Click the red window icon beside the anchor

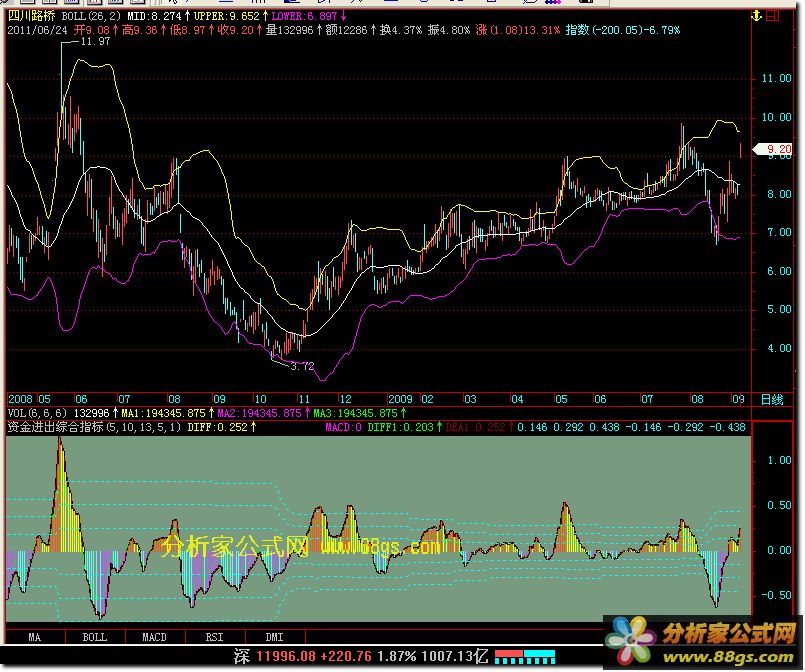coord(772,16)
